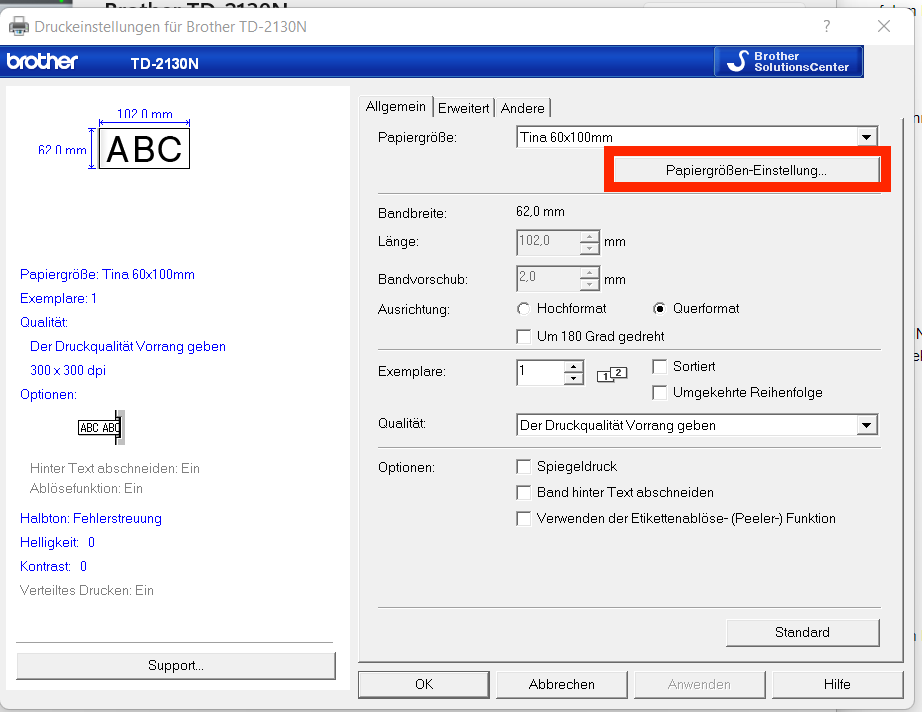Switch to the Andere tab

pyautogui.click(x=522, y=108)
